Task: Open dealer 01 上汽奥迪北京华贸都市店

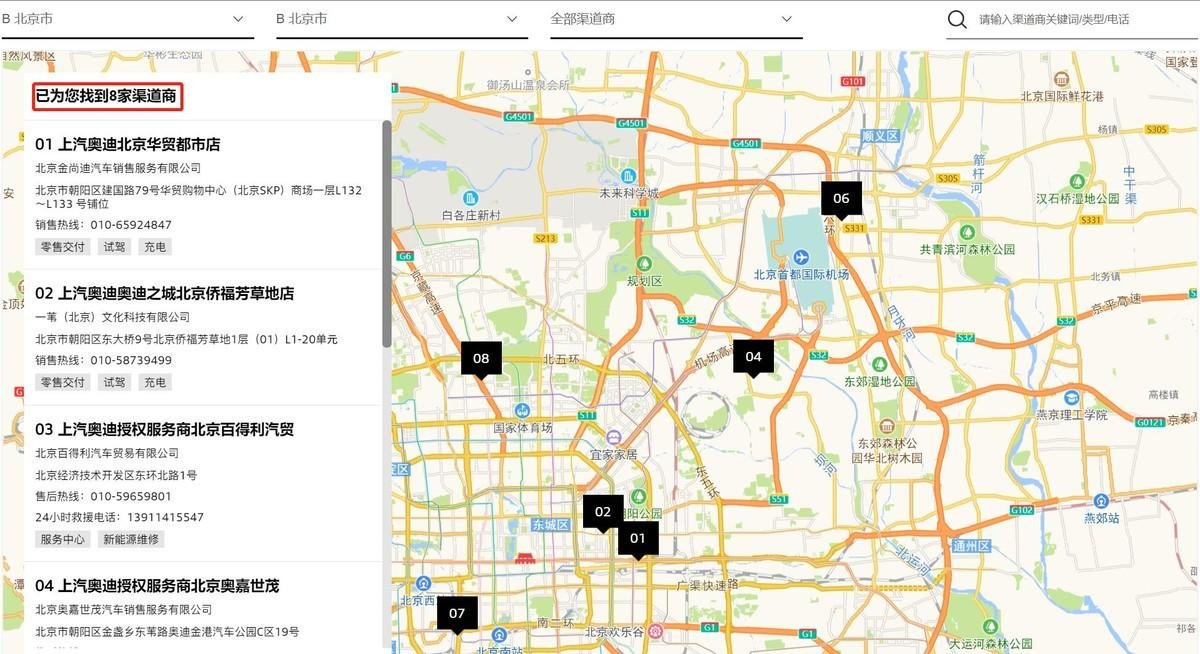Action: [x=128, y=144]
